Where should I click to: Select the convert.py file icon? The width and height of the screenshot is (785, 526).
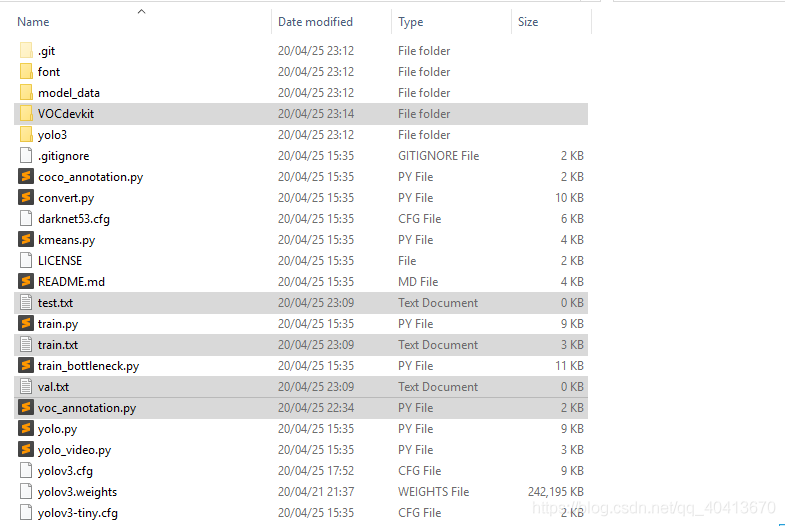tap(26, 198)
